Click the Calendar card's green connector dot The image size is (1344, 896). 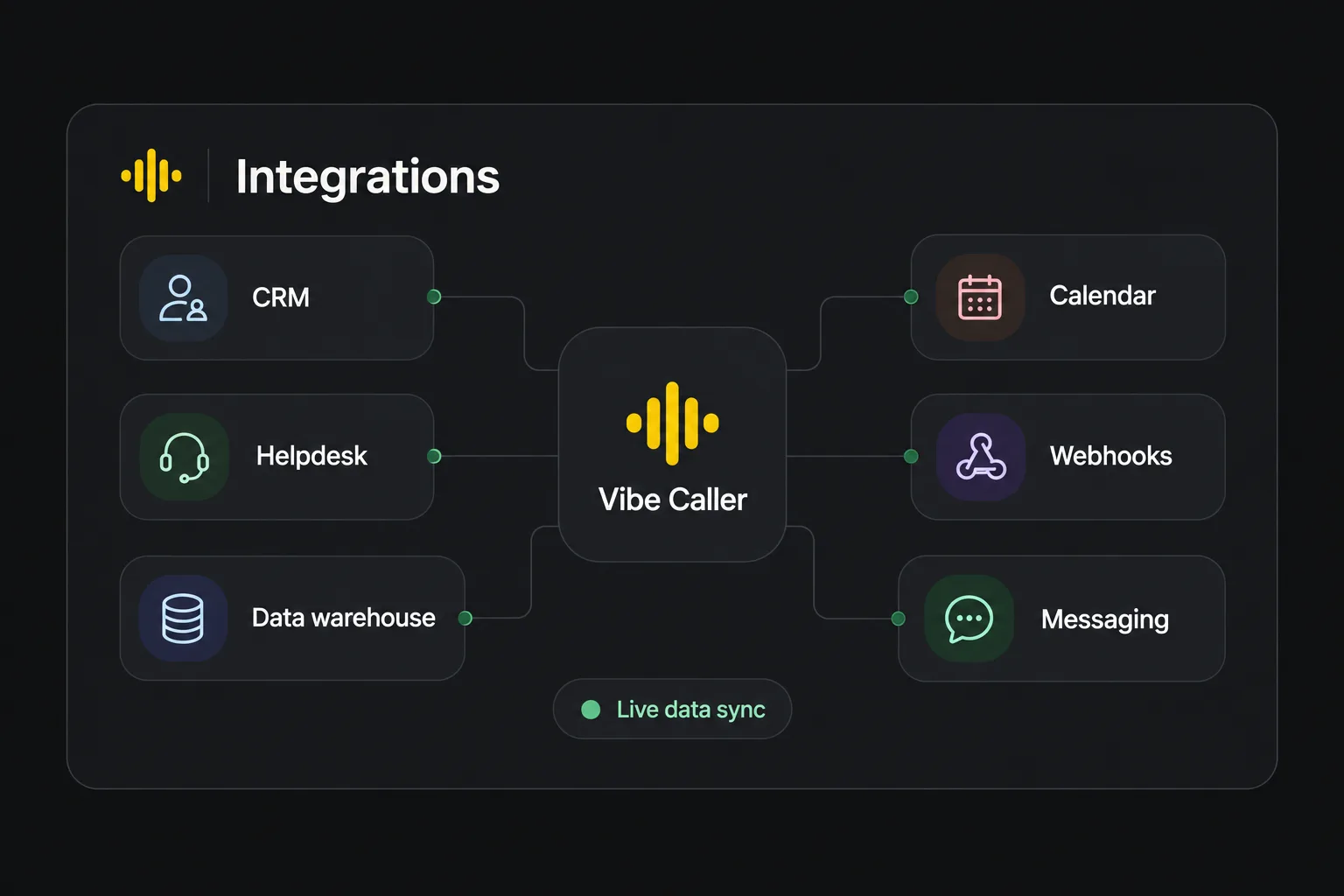click(911, 297)
